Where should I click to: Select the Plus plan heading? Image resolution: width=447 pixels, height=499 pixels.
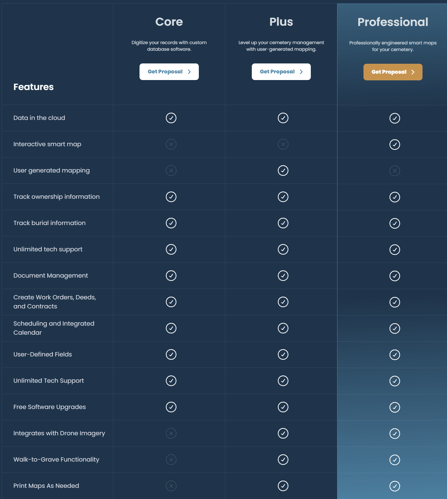click(x=281, y=22)
